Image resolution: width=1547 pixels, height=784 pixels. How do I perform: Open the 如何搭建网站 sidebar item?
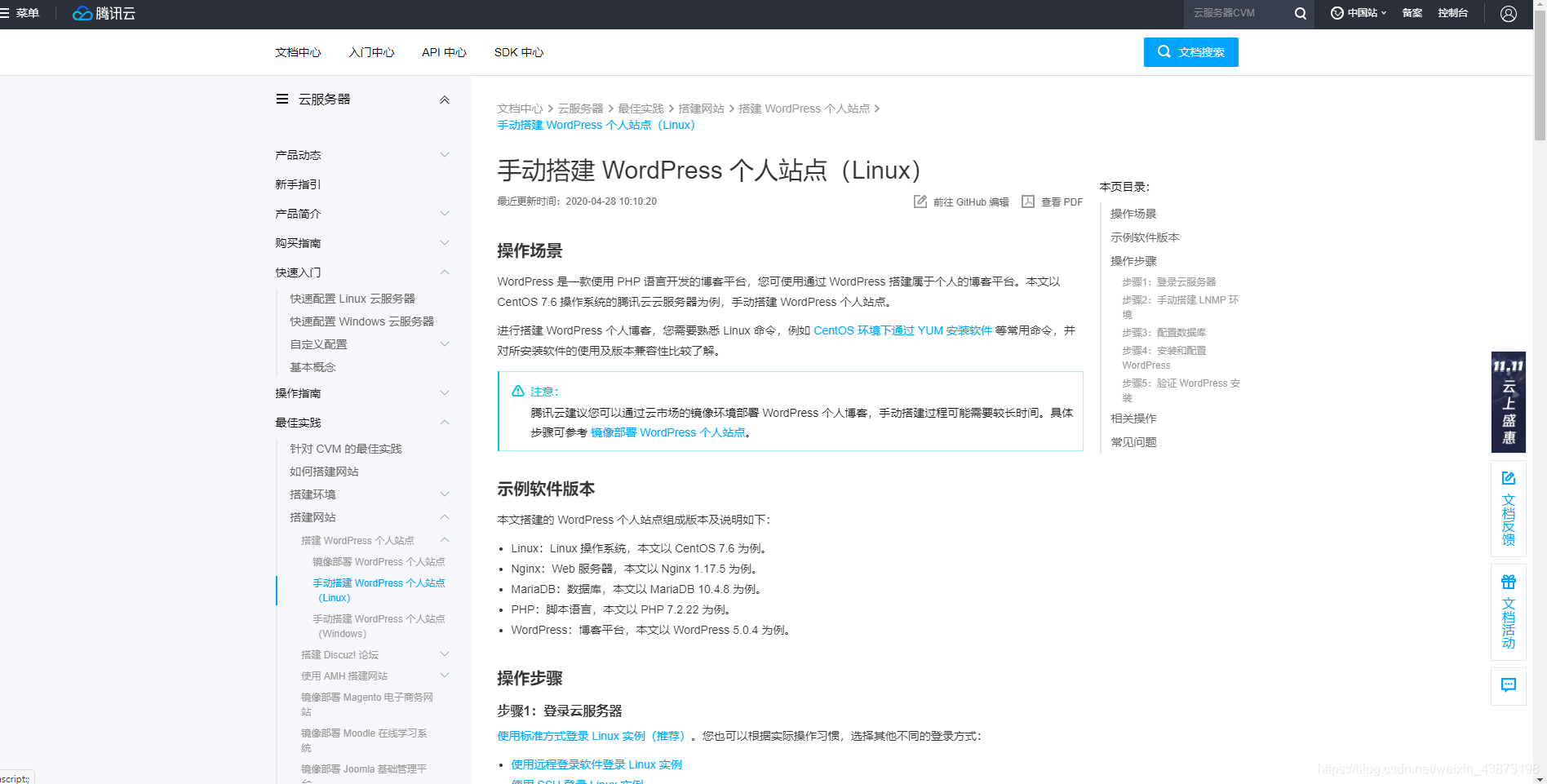pos(324,472)
